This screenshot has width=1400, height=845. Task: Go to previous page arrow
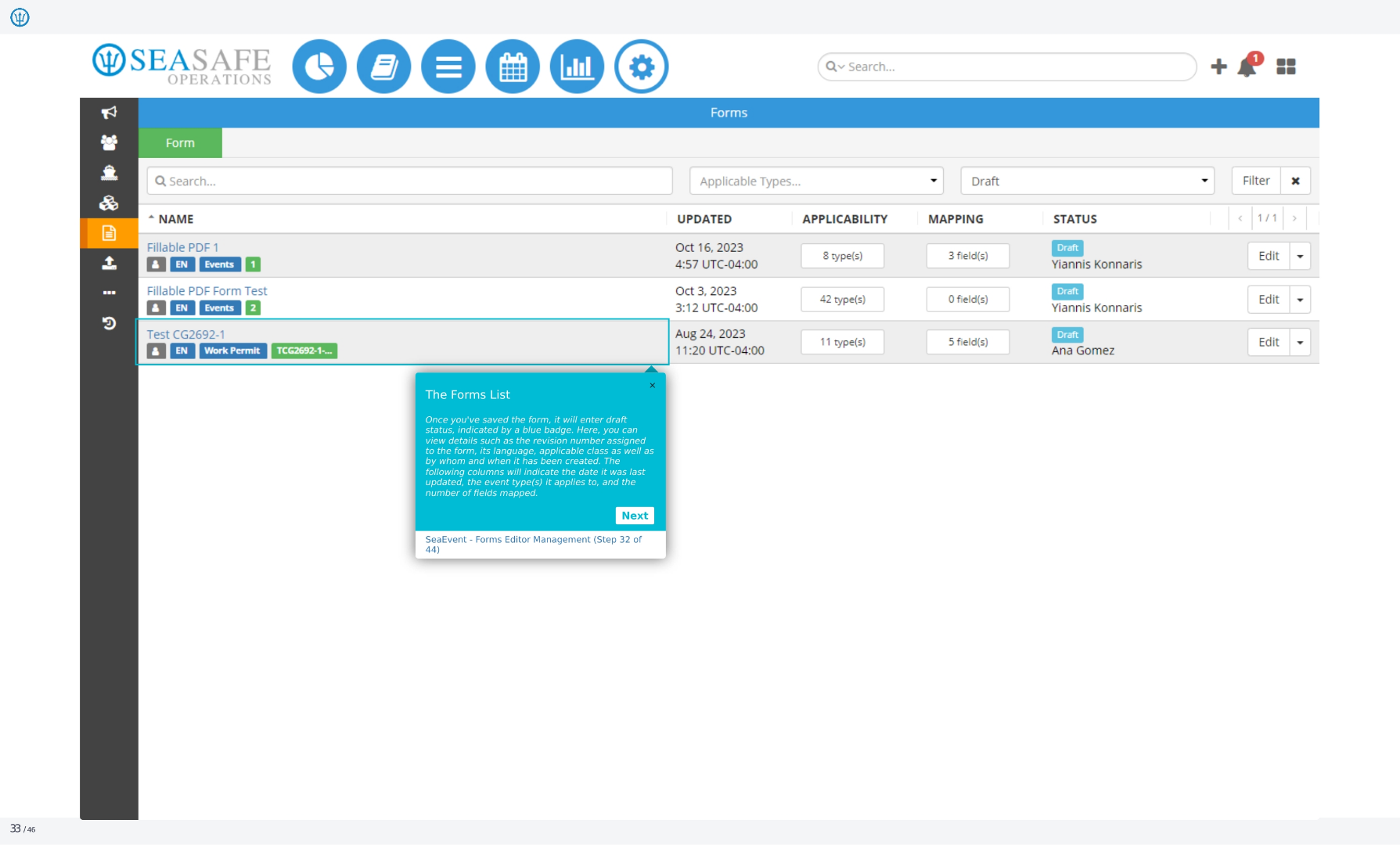(x=1240, y=218)
